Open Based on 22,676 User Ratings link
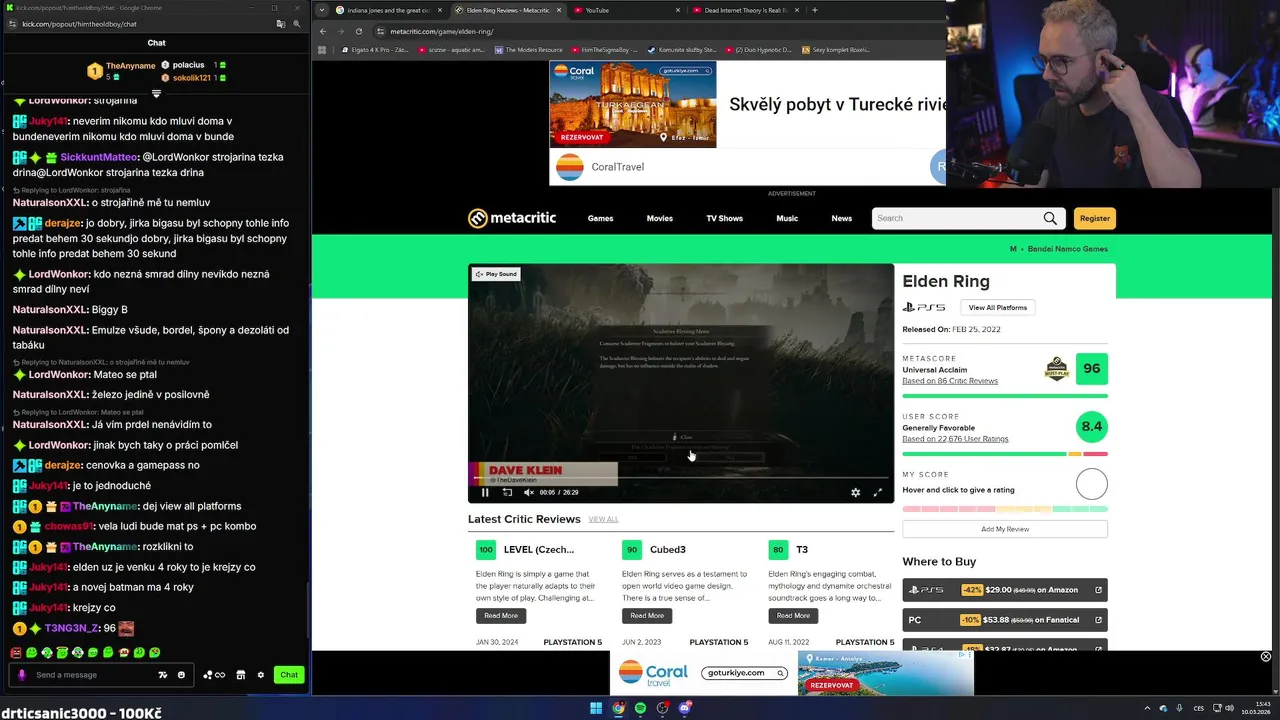This screenshot has height=720, width=1280. coord(955,439)
